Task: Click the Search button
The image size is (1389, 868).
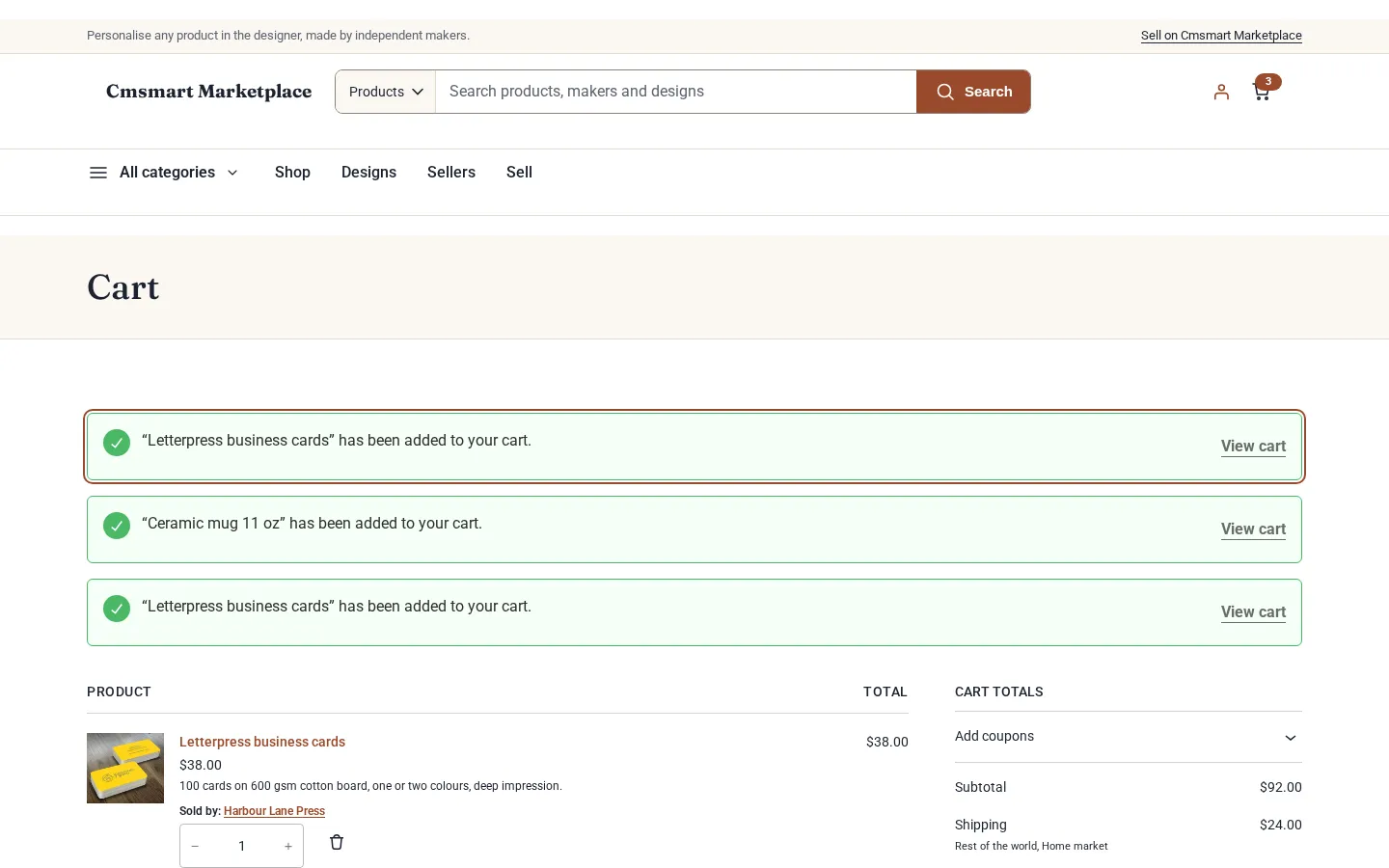Action: coord(973,92)
